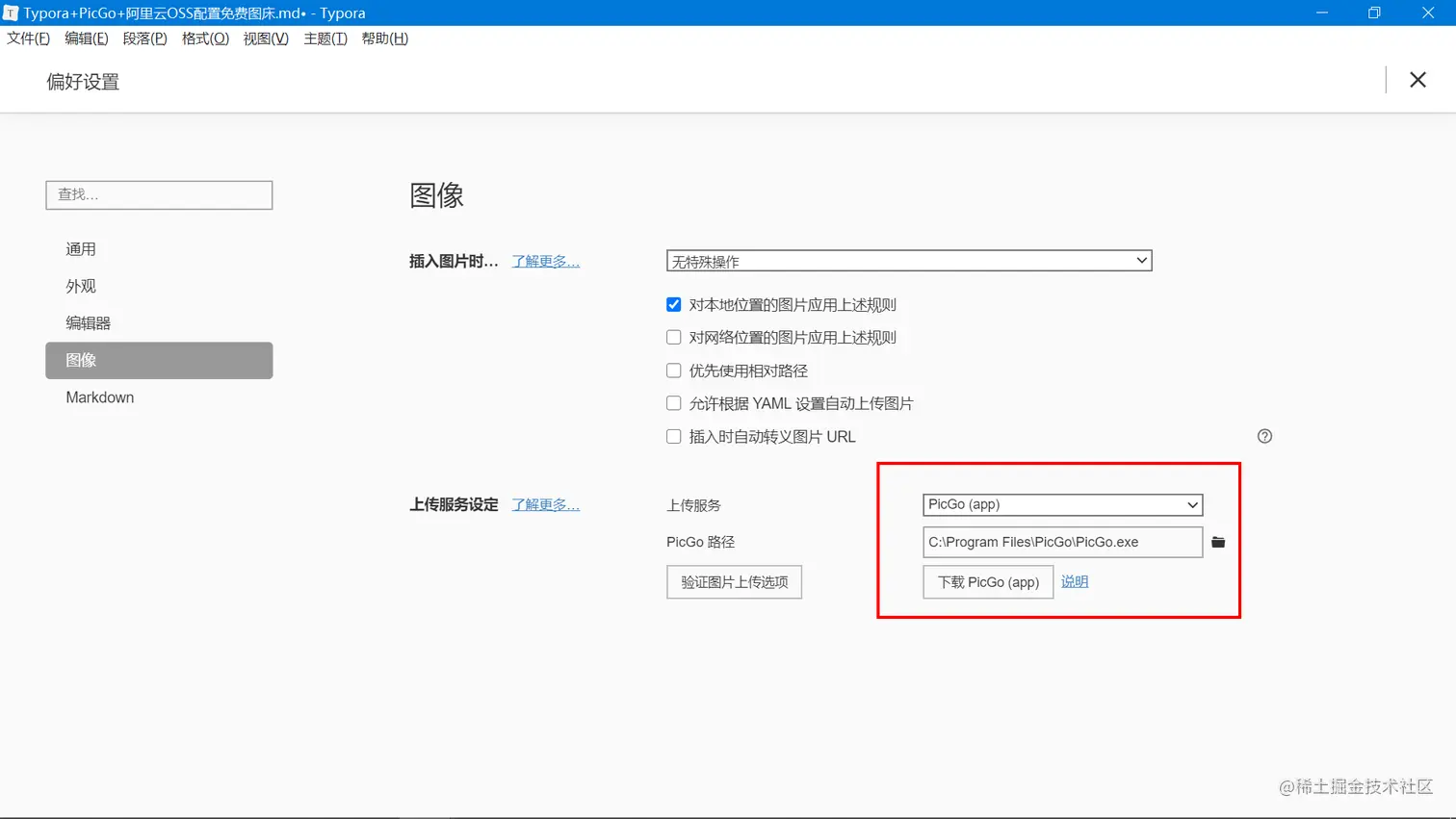The width and height of the screenshot is (1456, 819).
Task: Uncheck apply rules to local images
Action: tap(673, 304)
